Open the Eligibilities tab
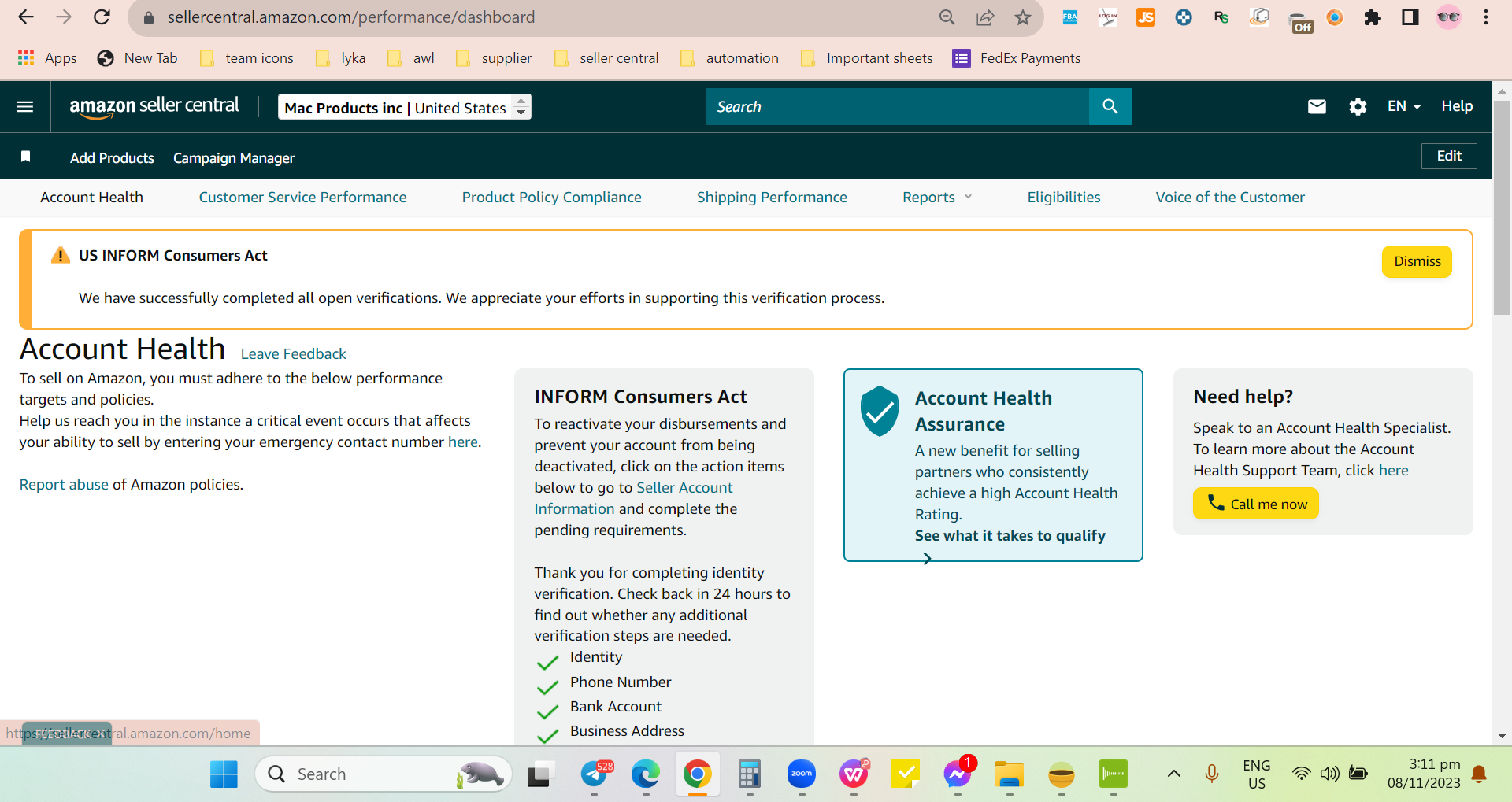 [1064, 198]
